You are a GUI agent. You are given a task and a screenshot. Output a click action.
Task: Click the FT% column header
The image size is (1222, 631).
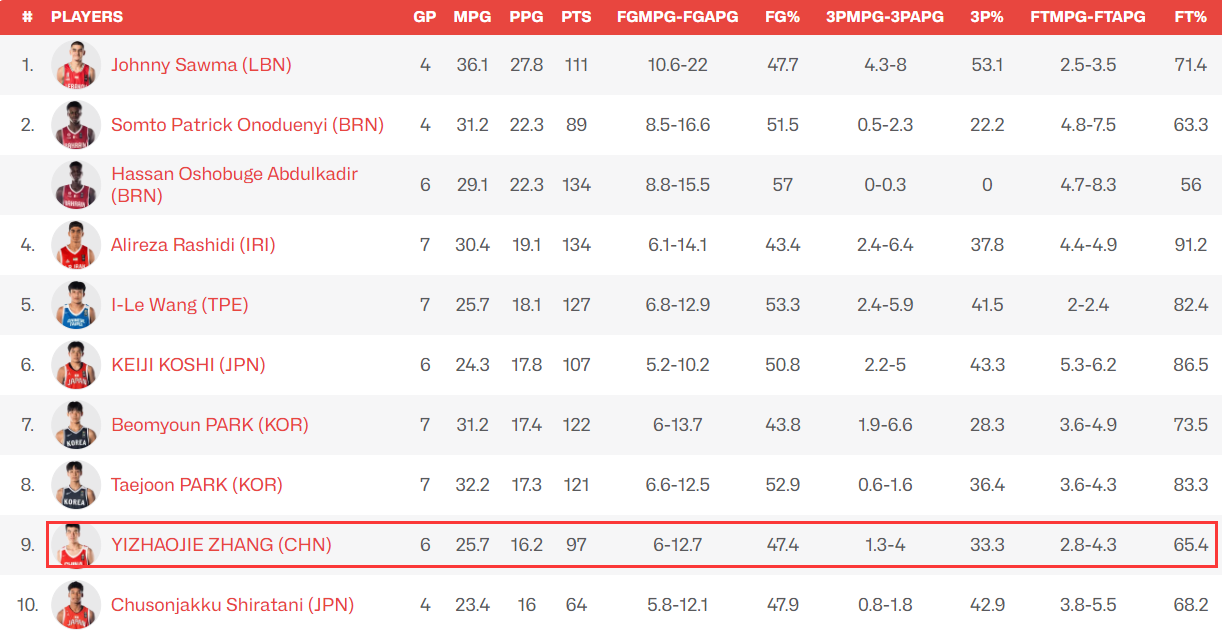click(1190, 17)
